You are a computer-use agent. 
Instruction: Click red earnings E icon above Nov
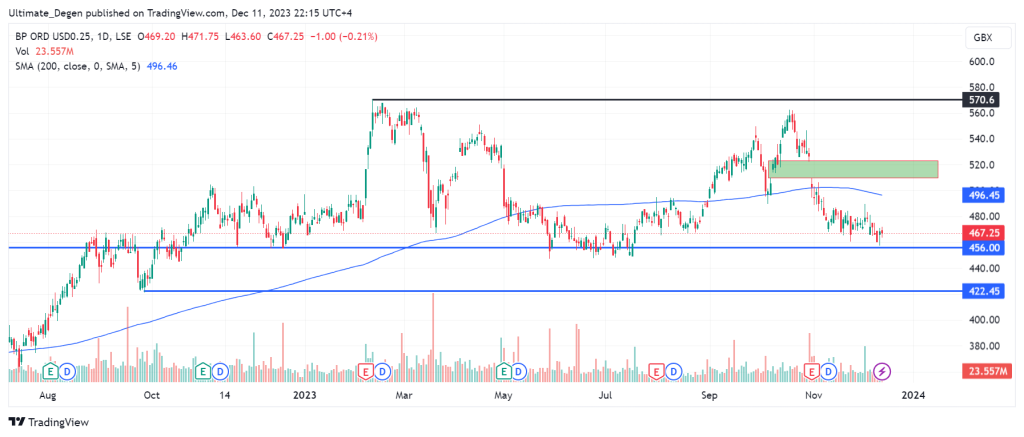(812, 372)
